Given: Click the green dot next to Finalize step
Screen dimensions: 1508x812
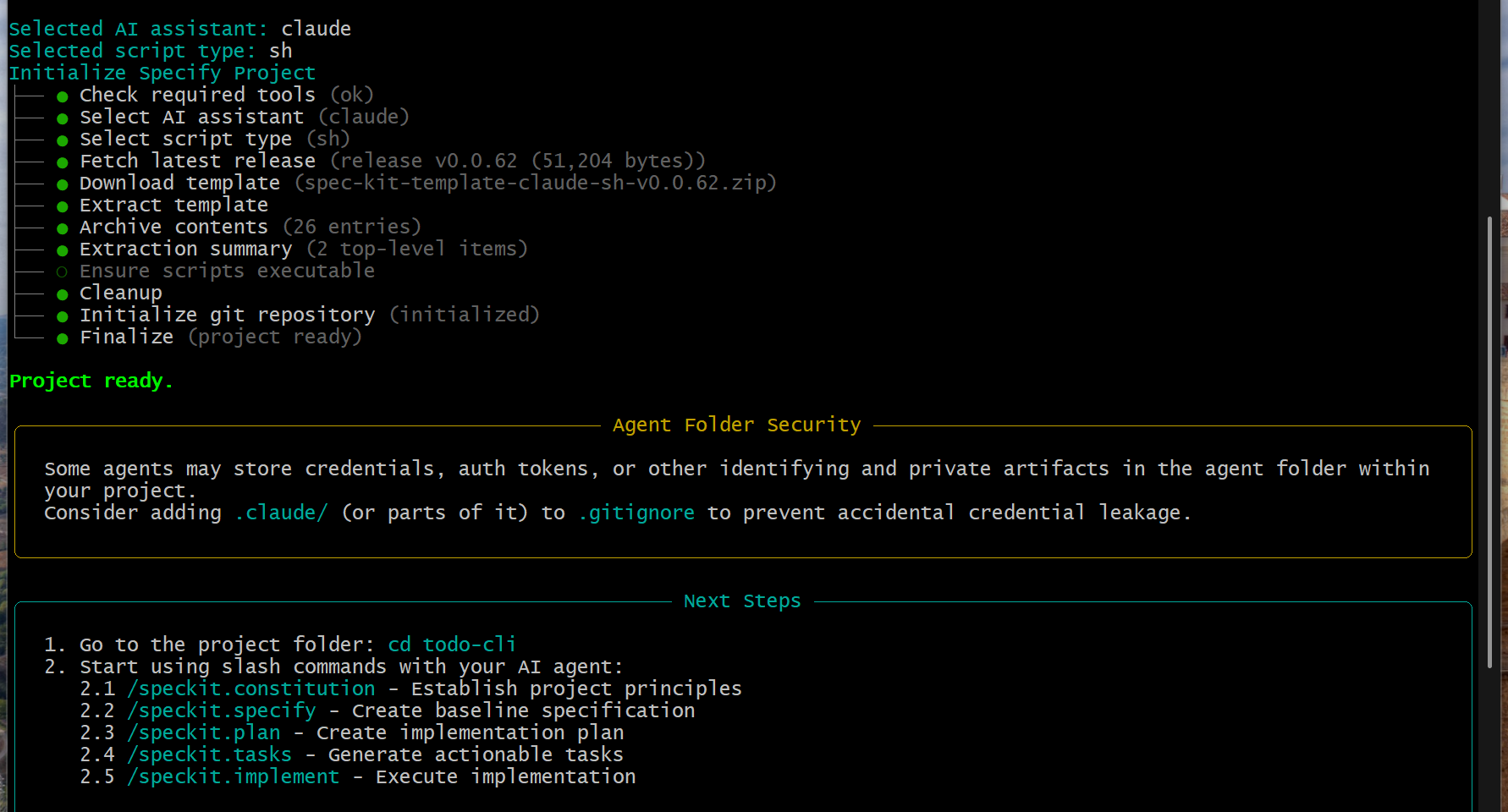Looking at the screenshot, I should point(62,338).
